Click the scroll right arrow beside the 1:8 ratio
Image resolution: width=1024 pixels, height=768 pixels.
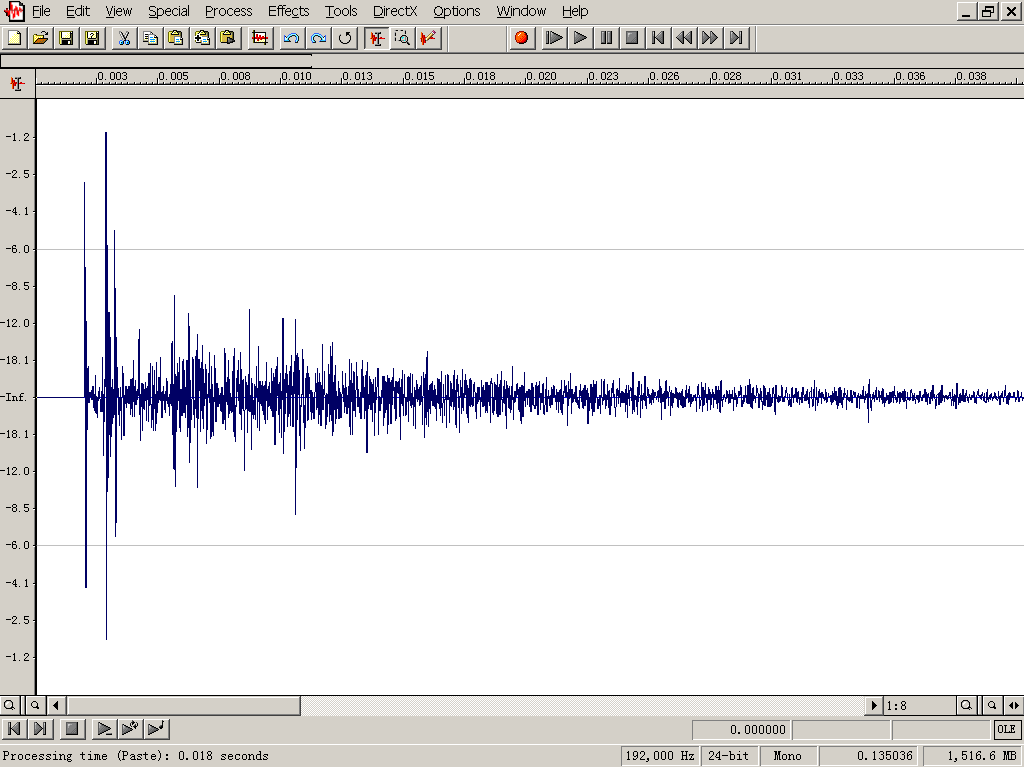tap(874, 705)
